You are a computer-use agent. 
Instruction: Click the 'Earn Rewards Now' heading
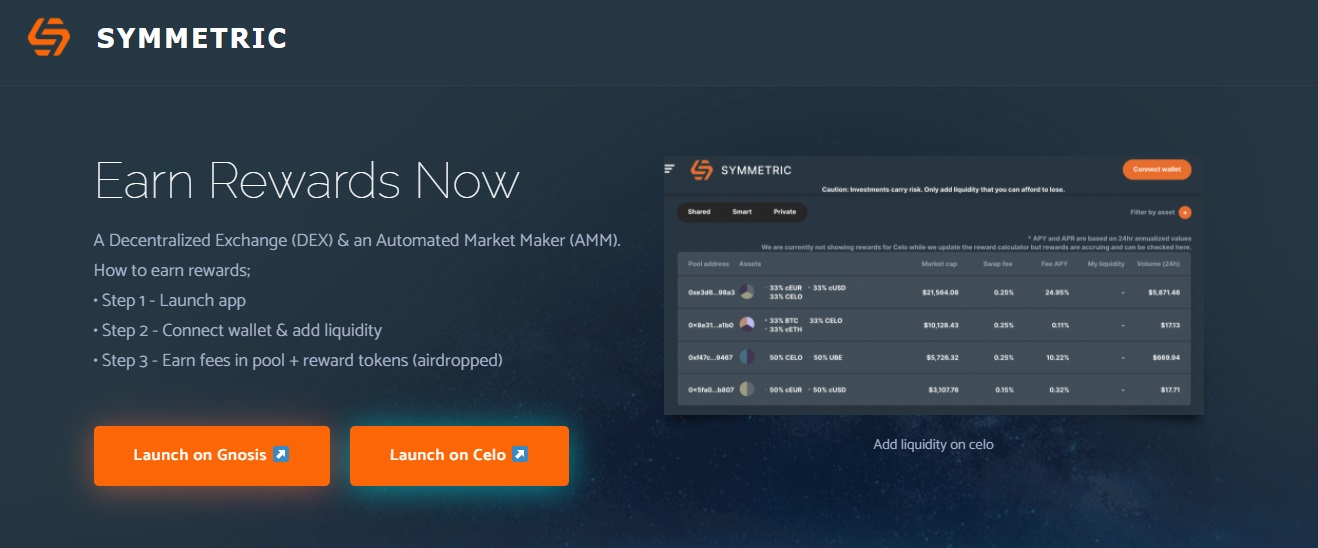tap(307, 181)
